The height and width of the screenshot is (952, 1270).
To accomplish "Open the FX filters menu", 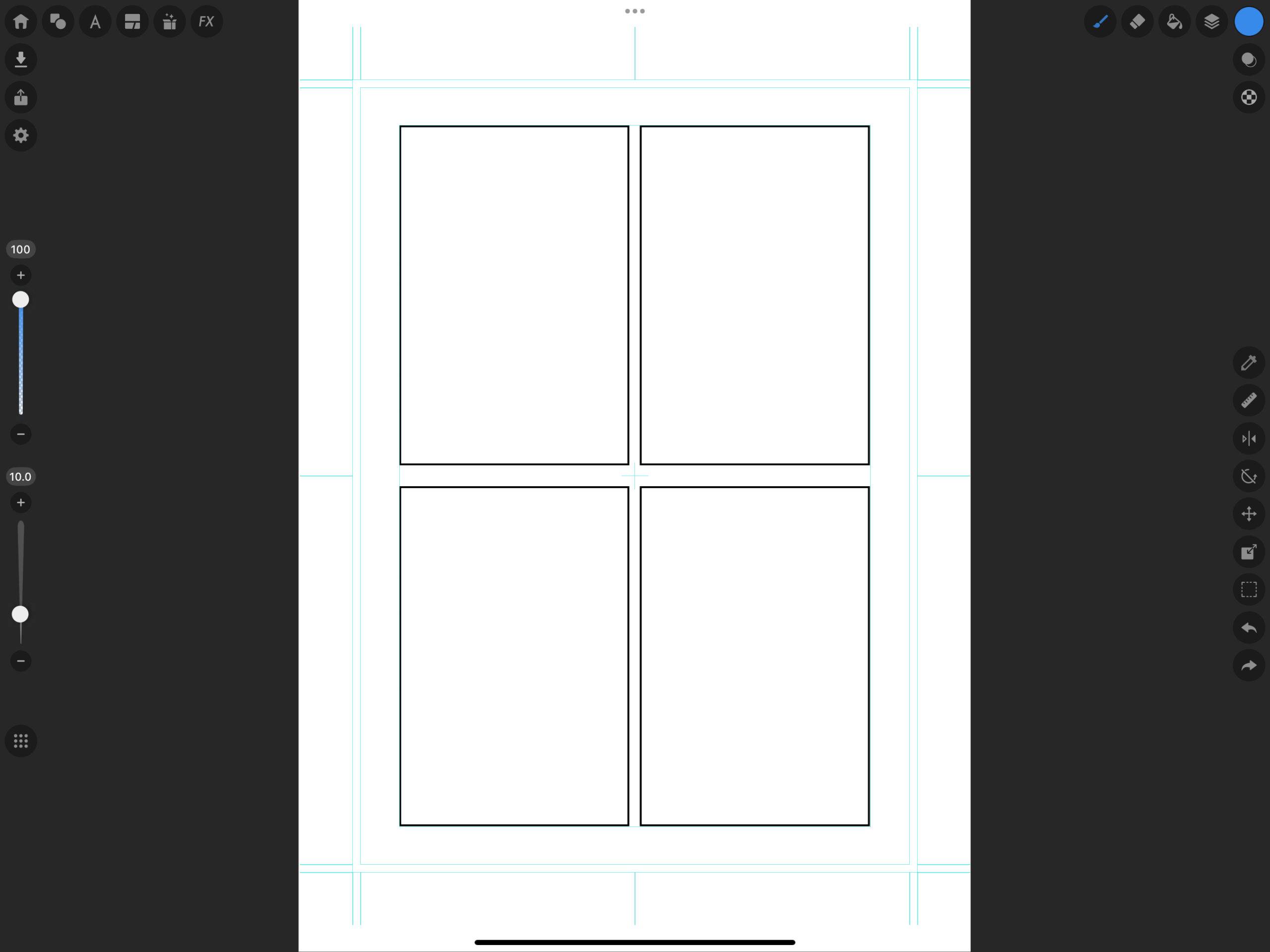I will tap(207, 22).
